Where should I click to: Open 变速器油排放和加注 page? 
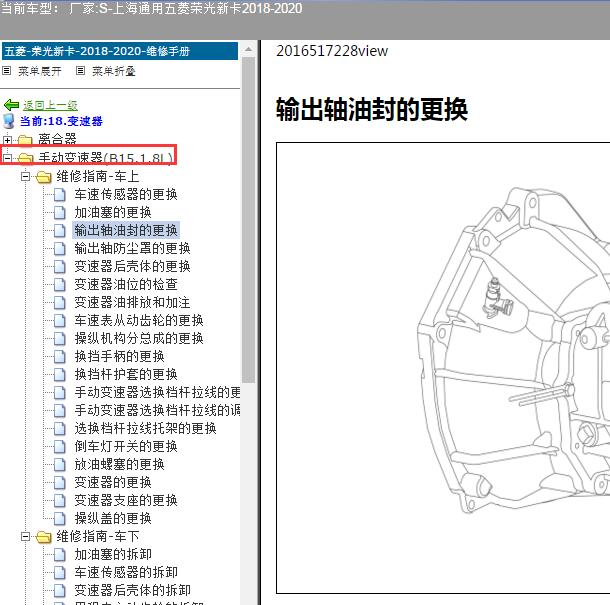(x=132, y=302)
